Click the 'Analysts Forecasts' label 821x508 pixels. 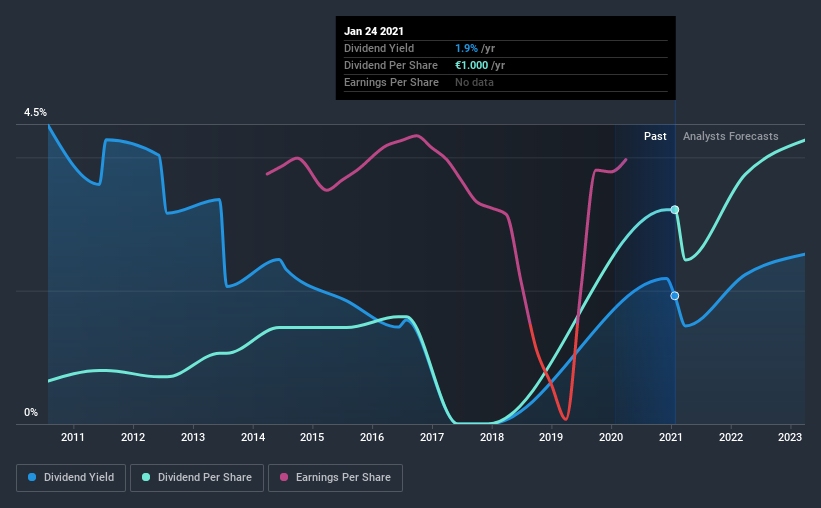pyautogui.click(x=730, y=136)
